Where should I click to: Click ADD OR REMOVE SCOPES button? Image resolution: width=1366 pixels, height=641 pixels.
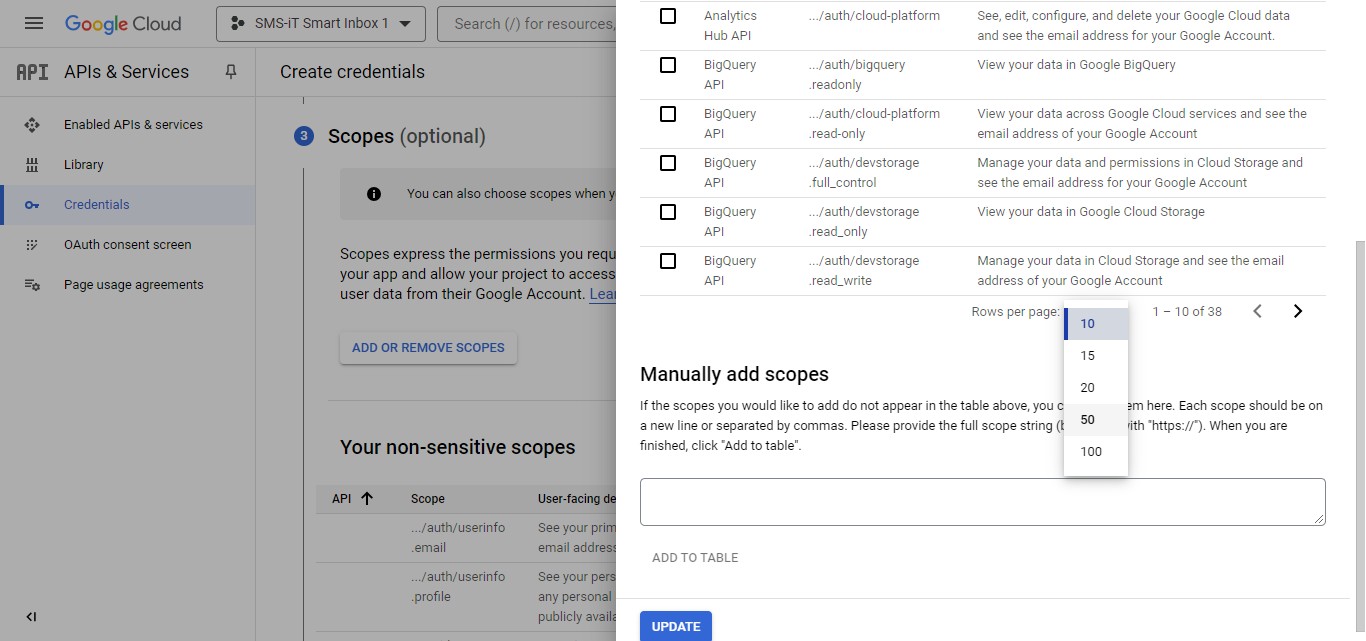[428, 348]
